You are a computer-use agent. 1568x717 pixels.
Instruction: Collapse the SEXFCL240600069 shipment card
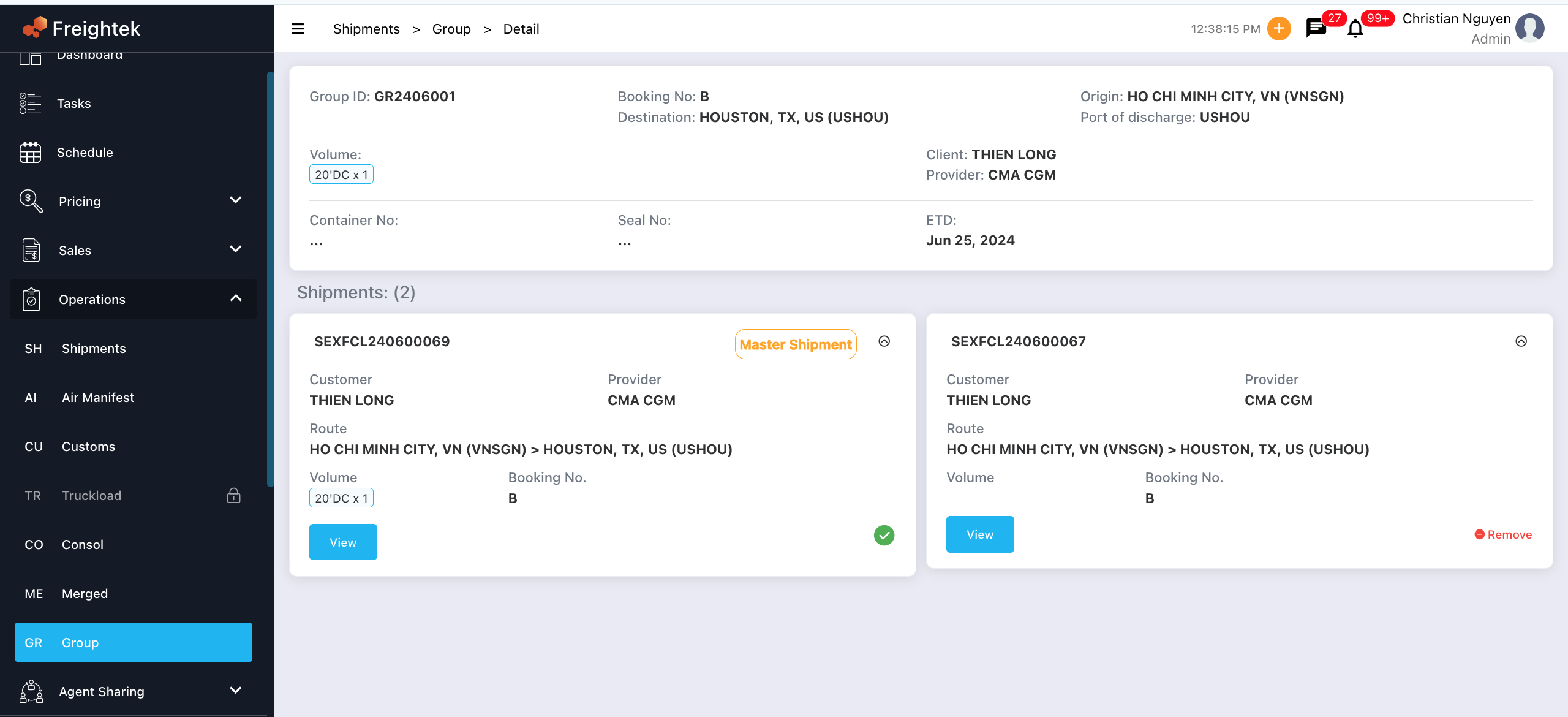884,341
